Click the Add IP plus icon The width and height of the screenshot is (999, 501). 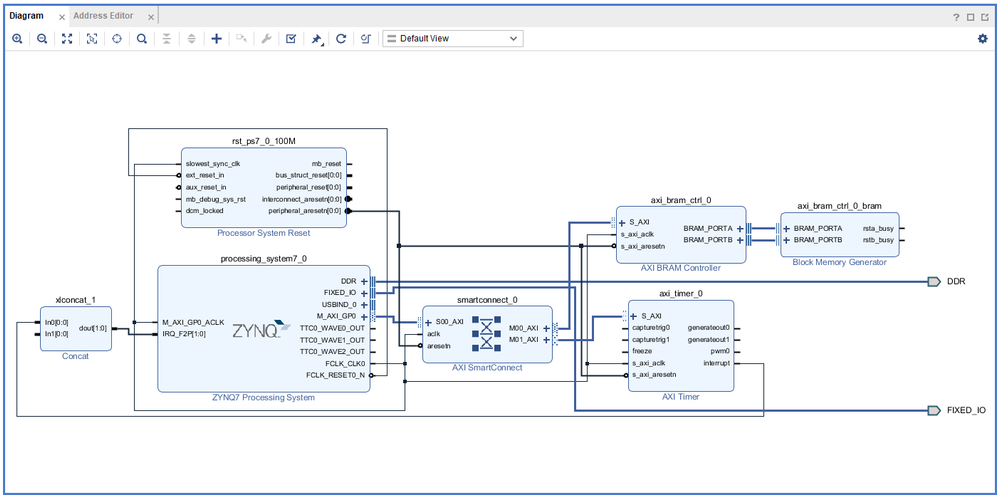pyautogui.click(x=216, y=38)
